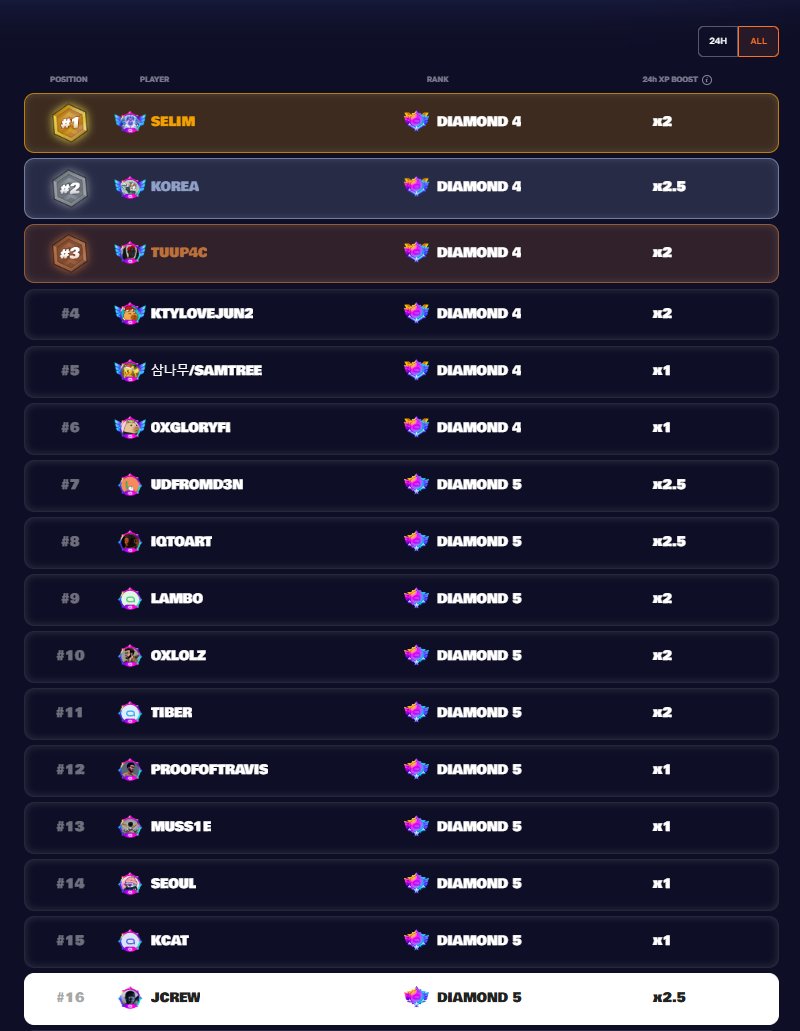Click the 24h XP Boost info icon
800x1031 pixels.
pyautogui.click(x=707, y=80)
